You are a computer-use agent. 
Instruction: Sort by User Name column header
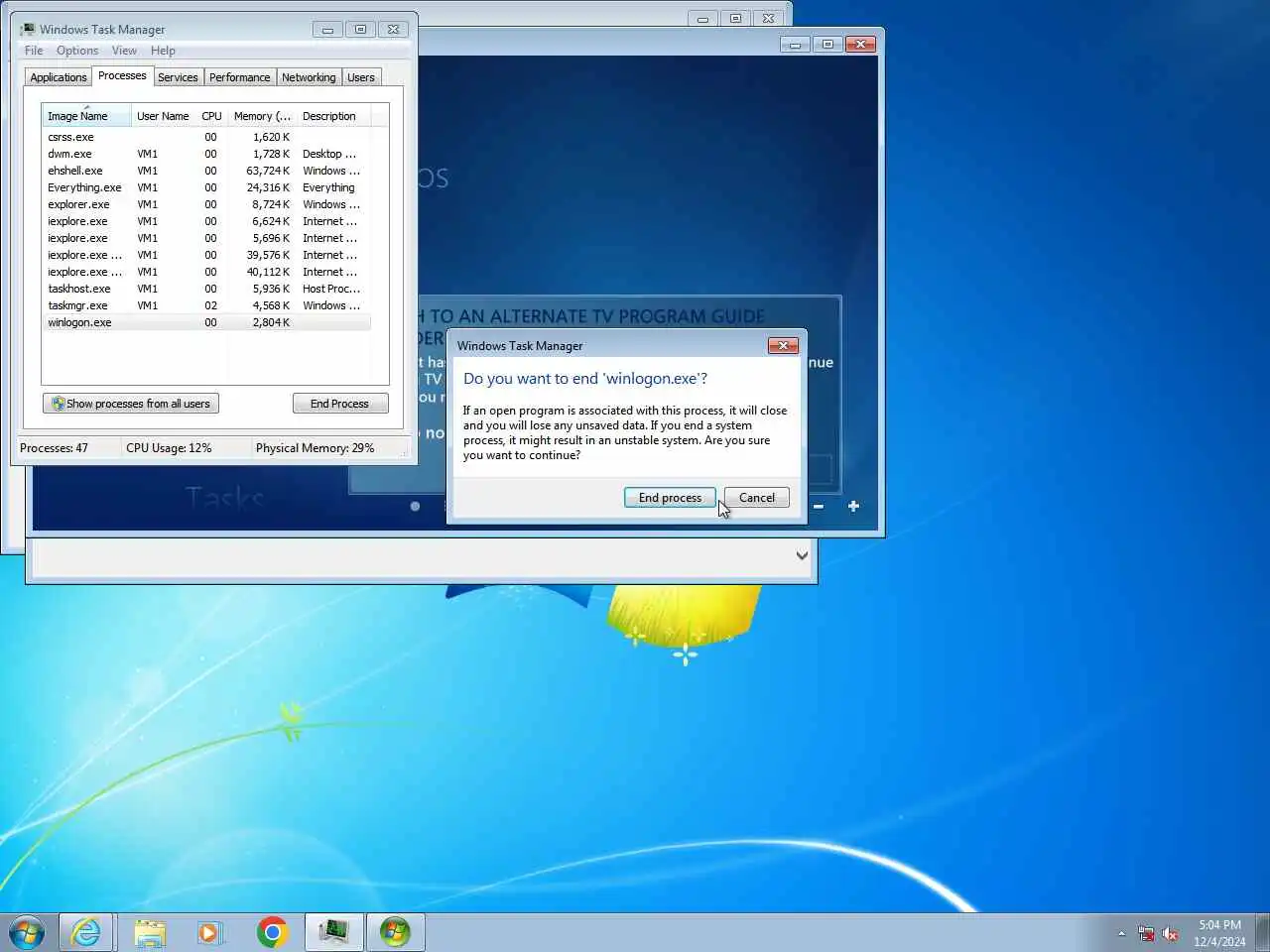(x=163, y=116)
